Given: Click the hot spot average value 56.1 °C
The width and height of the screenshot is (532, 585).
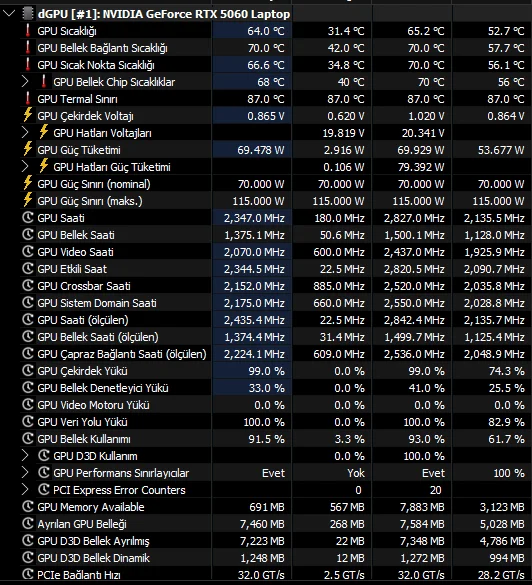Looking at the screenshot, I should coord(506,65).
